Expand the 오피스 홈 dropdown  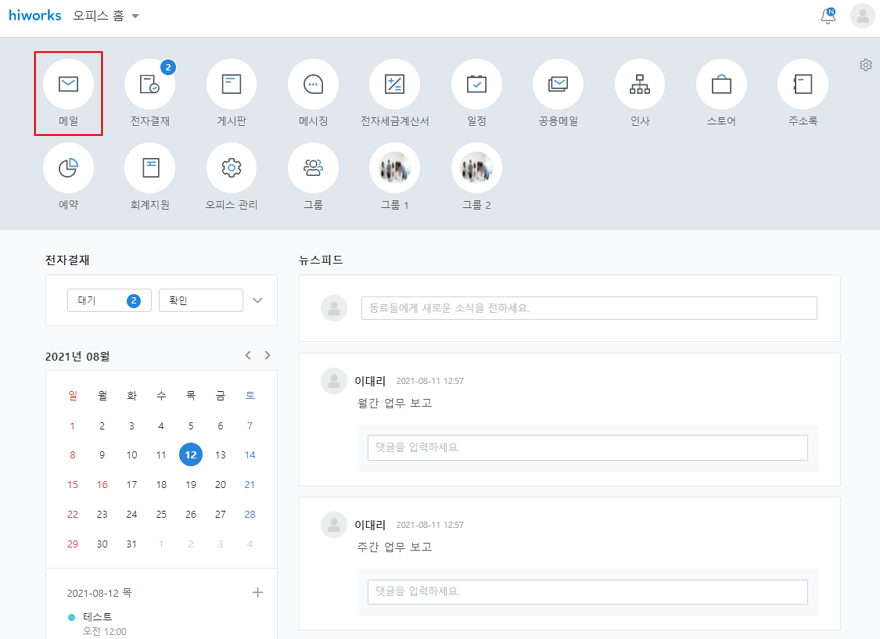106,16
